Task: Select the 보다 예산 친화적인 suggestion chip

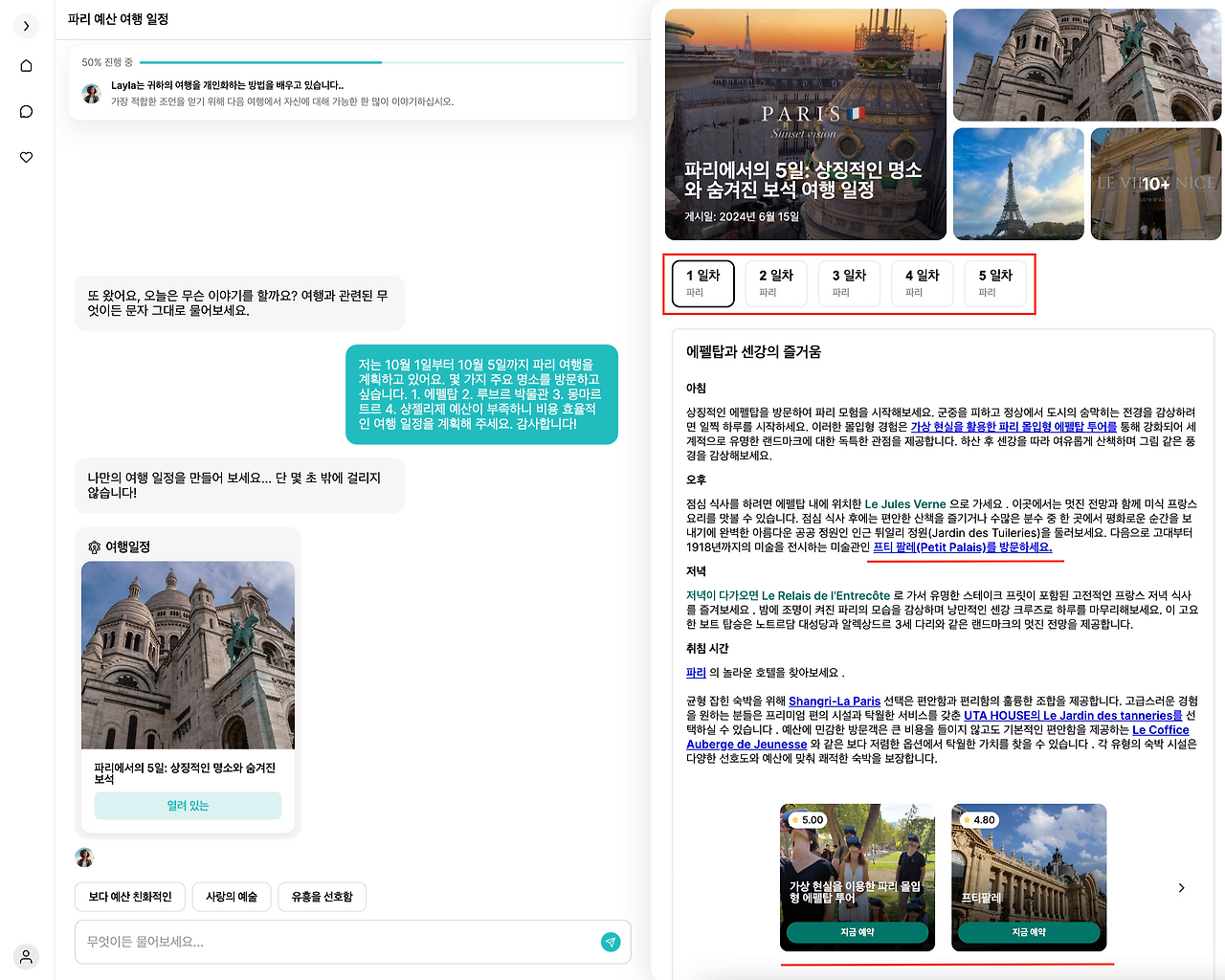Action: [129, 897]
